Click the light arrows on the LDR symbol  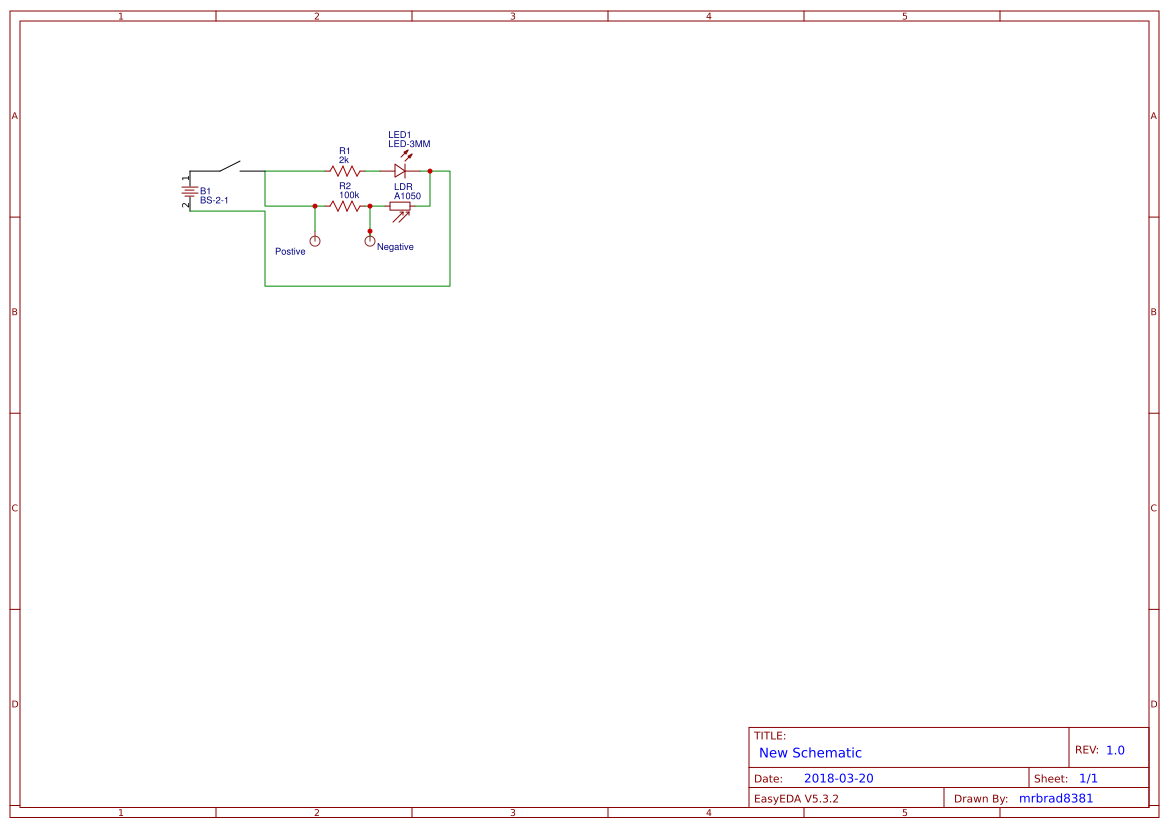pos(401,215)
